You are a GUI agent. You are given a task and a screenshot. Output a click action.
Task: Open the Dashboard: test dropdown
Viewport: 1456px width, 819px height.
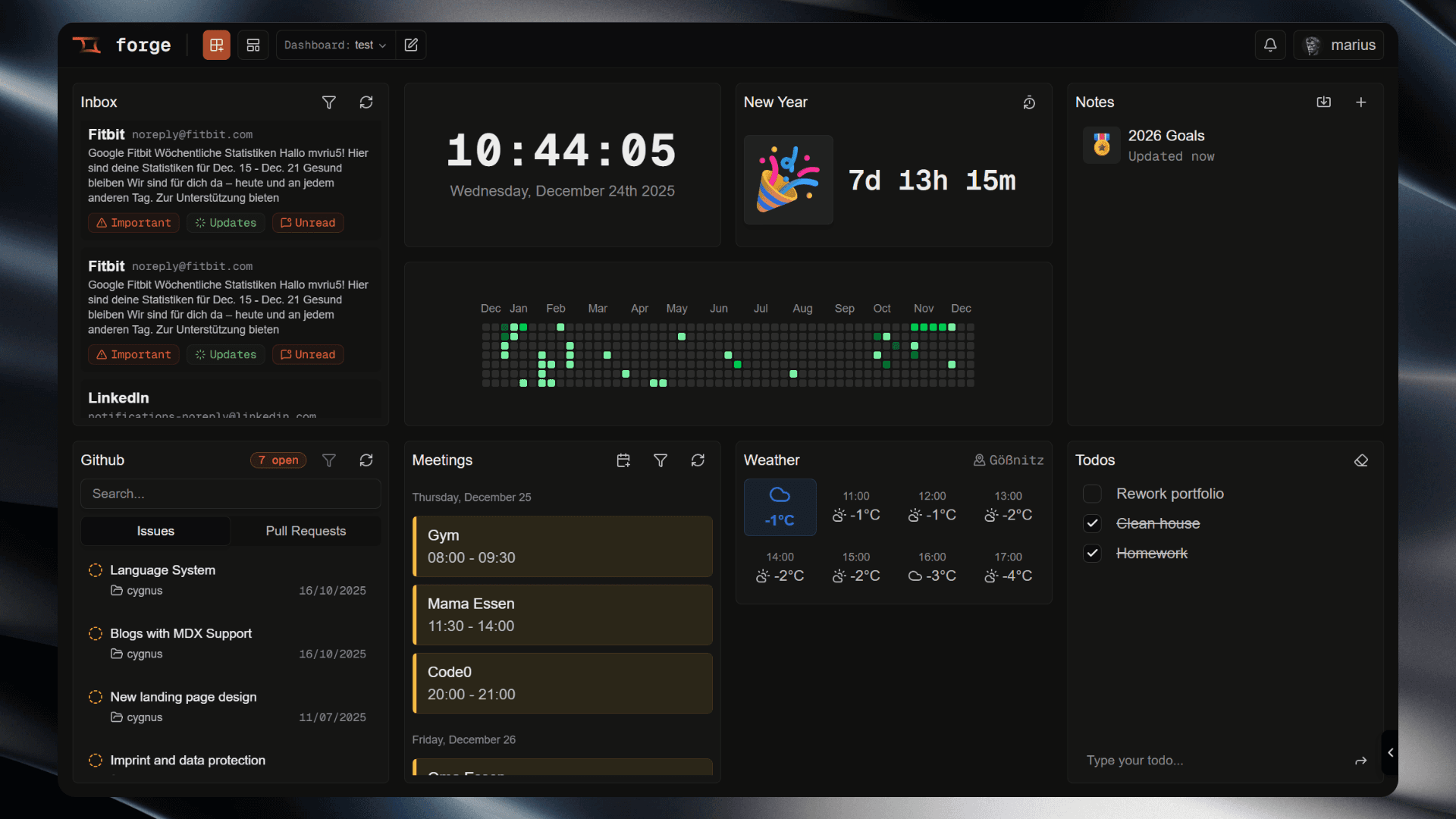point(334,45)
